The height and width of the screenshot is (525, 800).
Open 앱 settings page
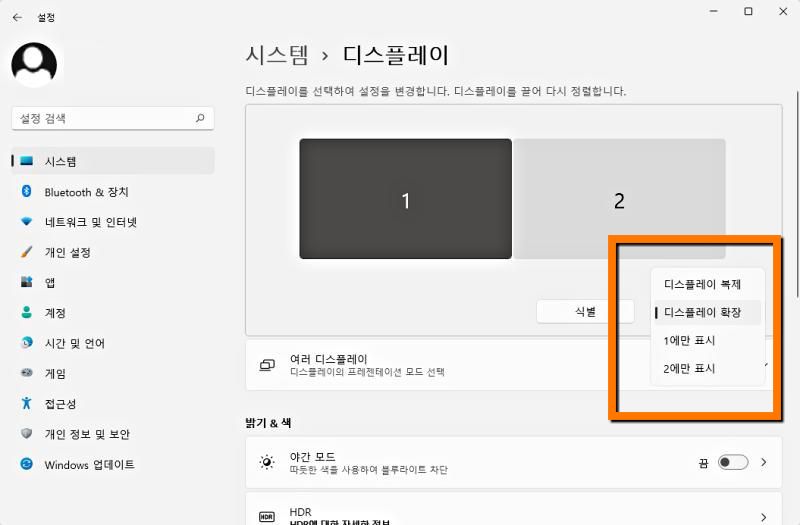(113, 282)
